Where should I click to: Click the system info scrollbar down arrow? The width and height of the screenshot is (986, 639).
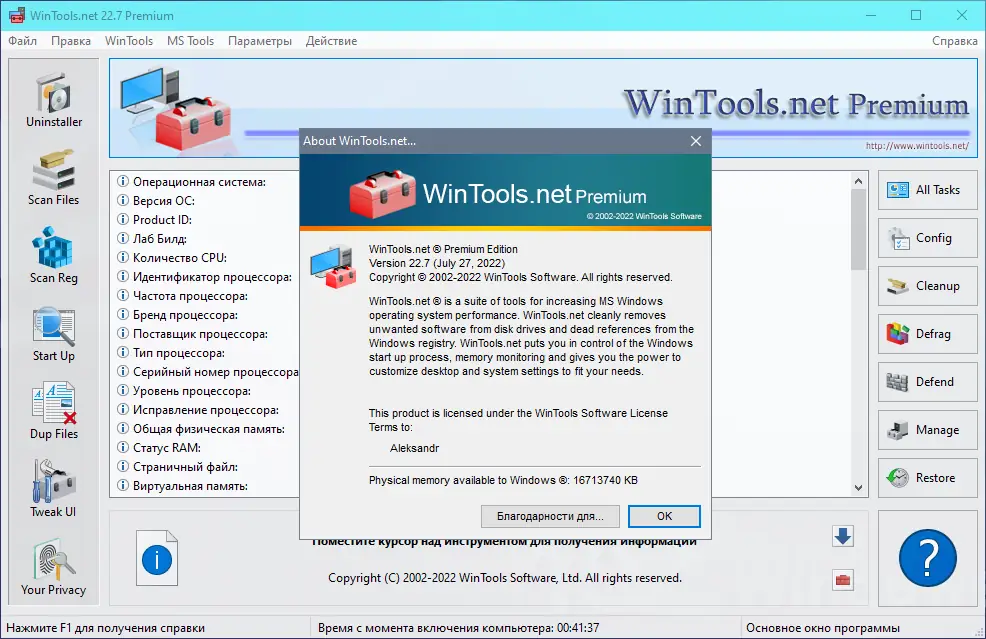tap(858, 487)
